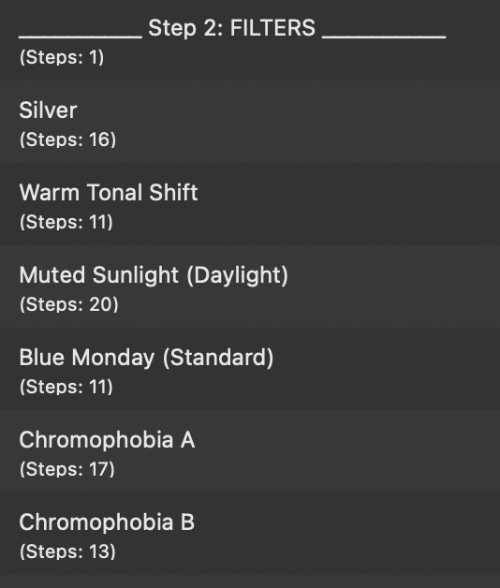This screenshot has height=588, width=500.
Task: Click the Steps: 20 label under Muted Sunlight
Action: 69,304
